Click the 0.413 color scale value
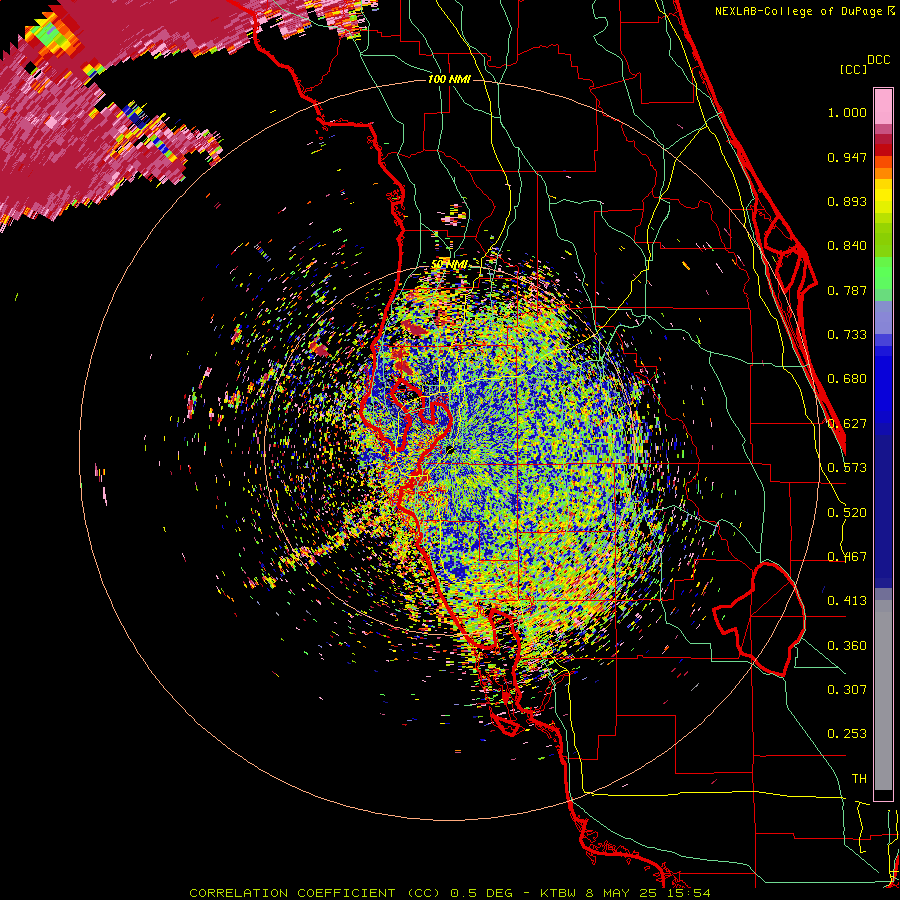The width and height of the screenshot is (900, 900). coord(847,601)
